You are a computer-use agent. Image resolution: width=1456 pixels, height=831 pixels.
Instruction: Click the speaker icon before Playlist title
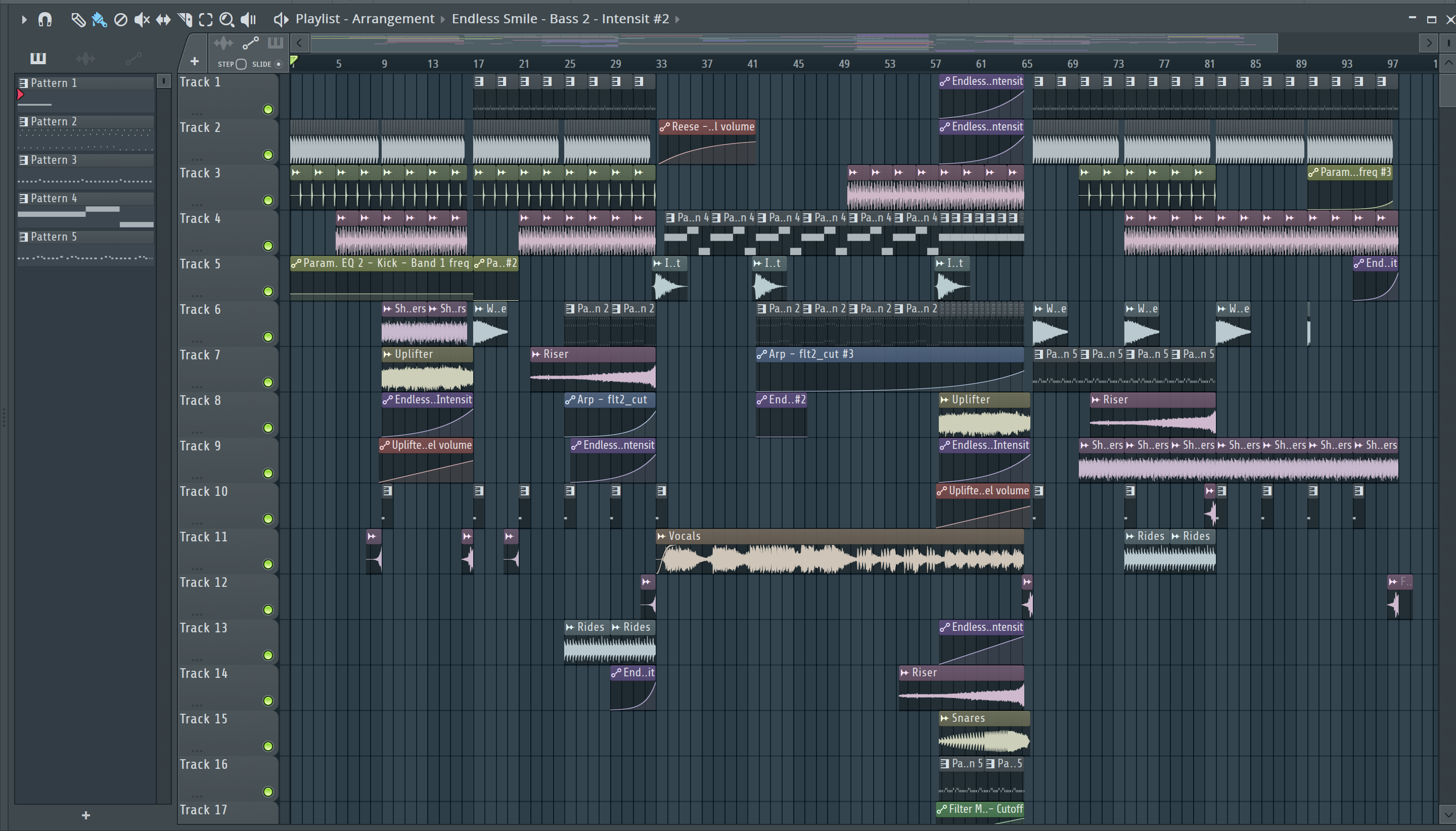coord(280,19)
